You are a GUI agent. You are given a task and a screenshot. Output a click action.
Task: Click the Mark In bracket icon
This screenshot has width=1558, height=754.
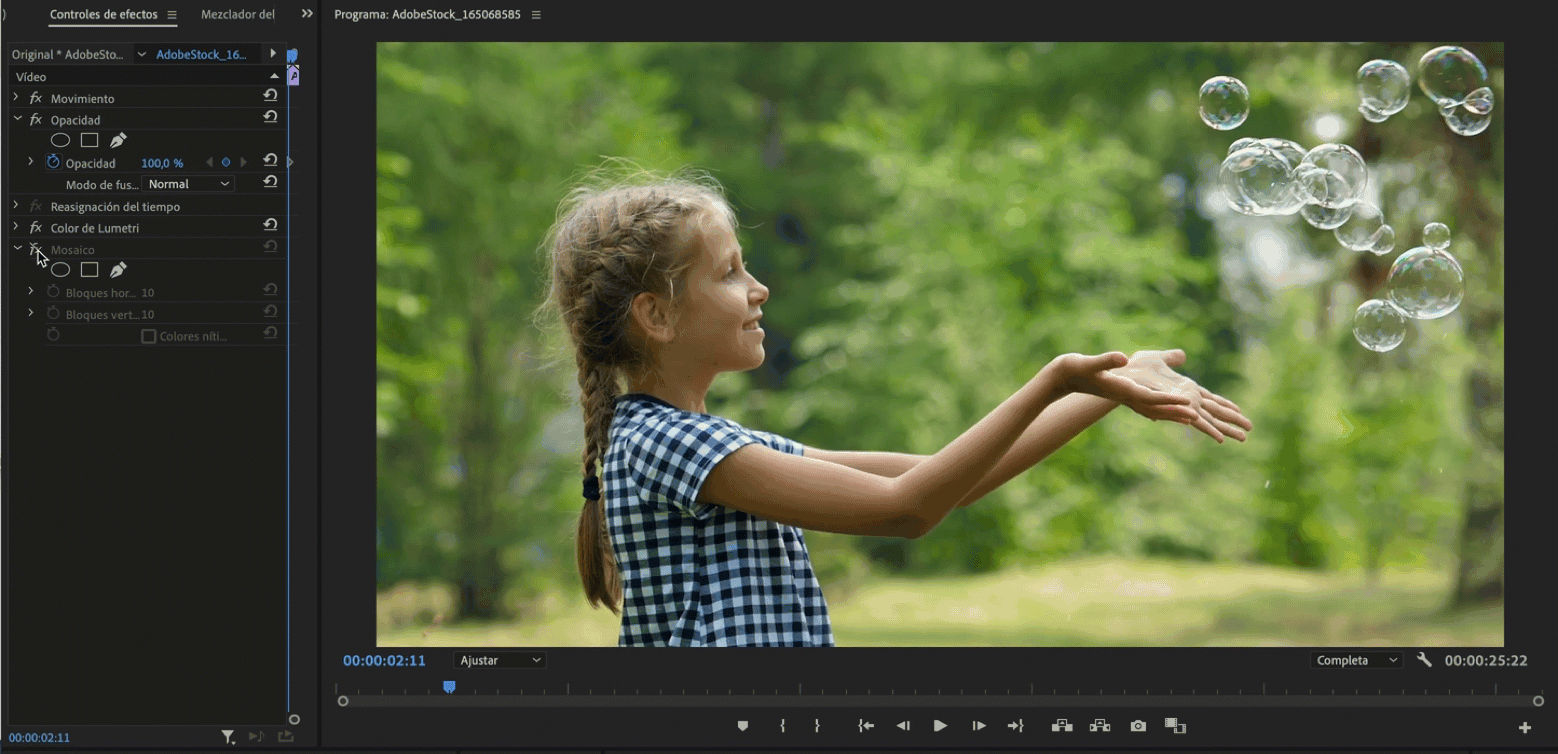pos(783,726)
